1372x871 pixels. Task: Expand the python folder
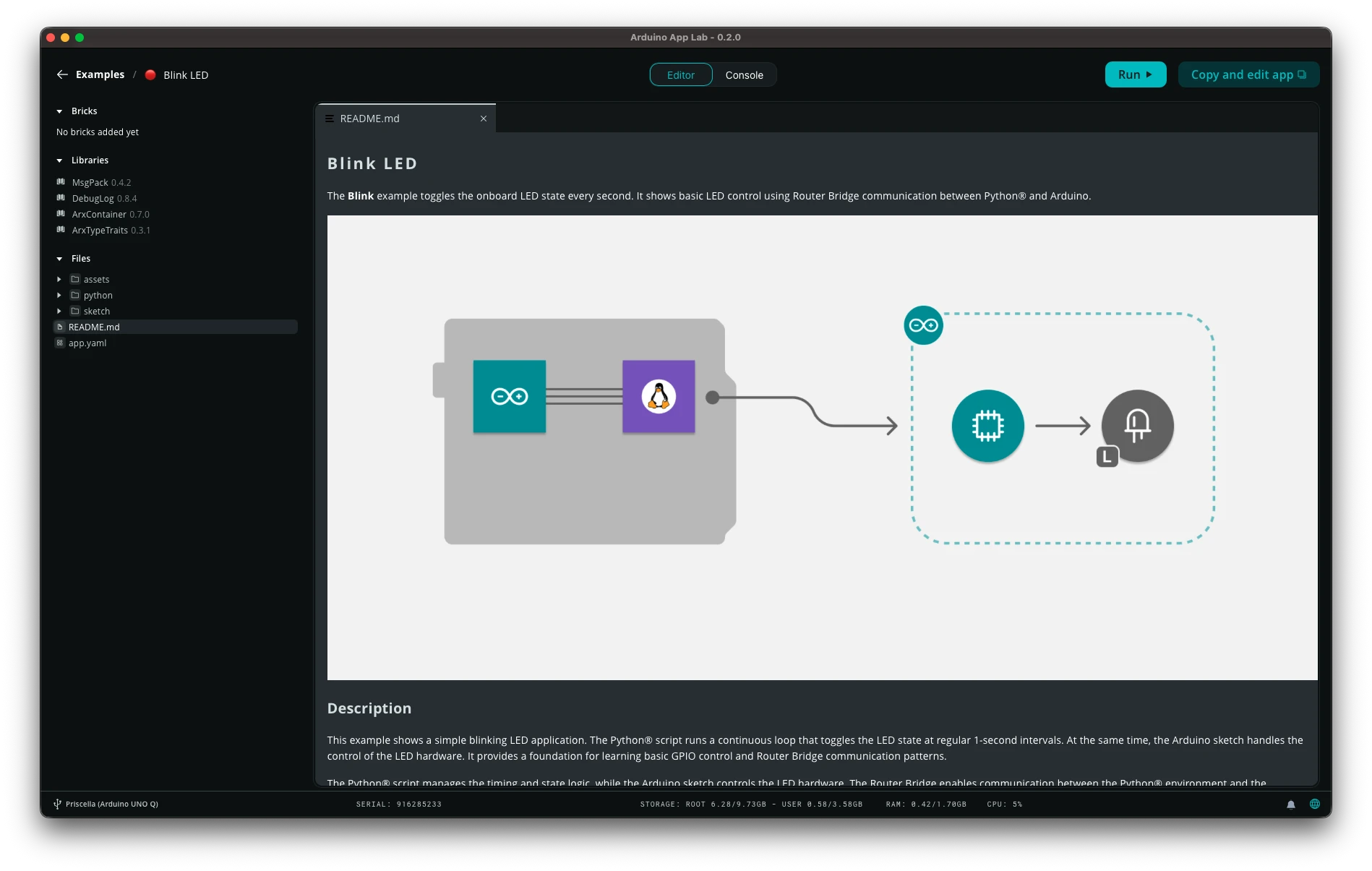tap(59, 295)
